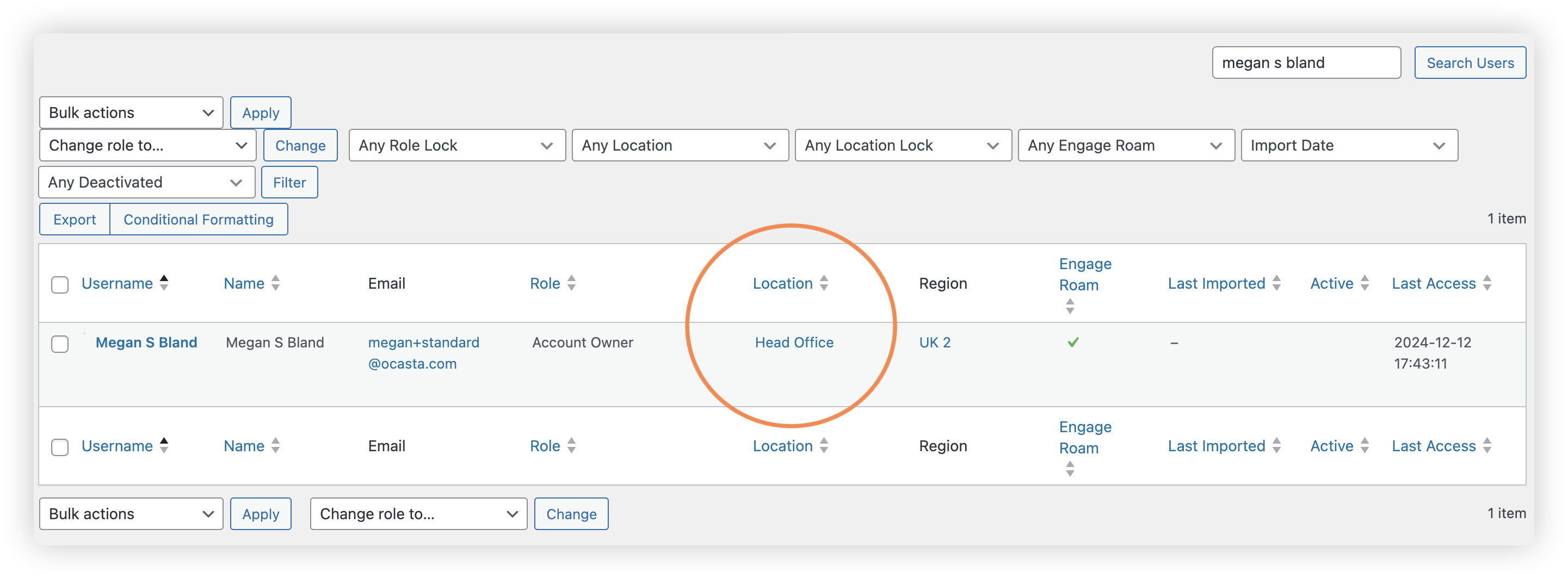Open the Export tab button
This screenshot has width=1568, height=579.
(75, 220)
